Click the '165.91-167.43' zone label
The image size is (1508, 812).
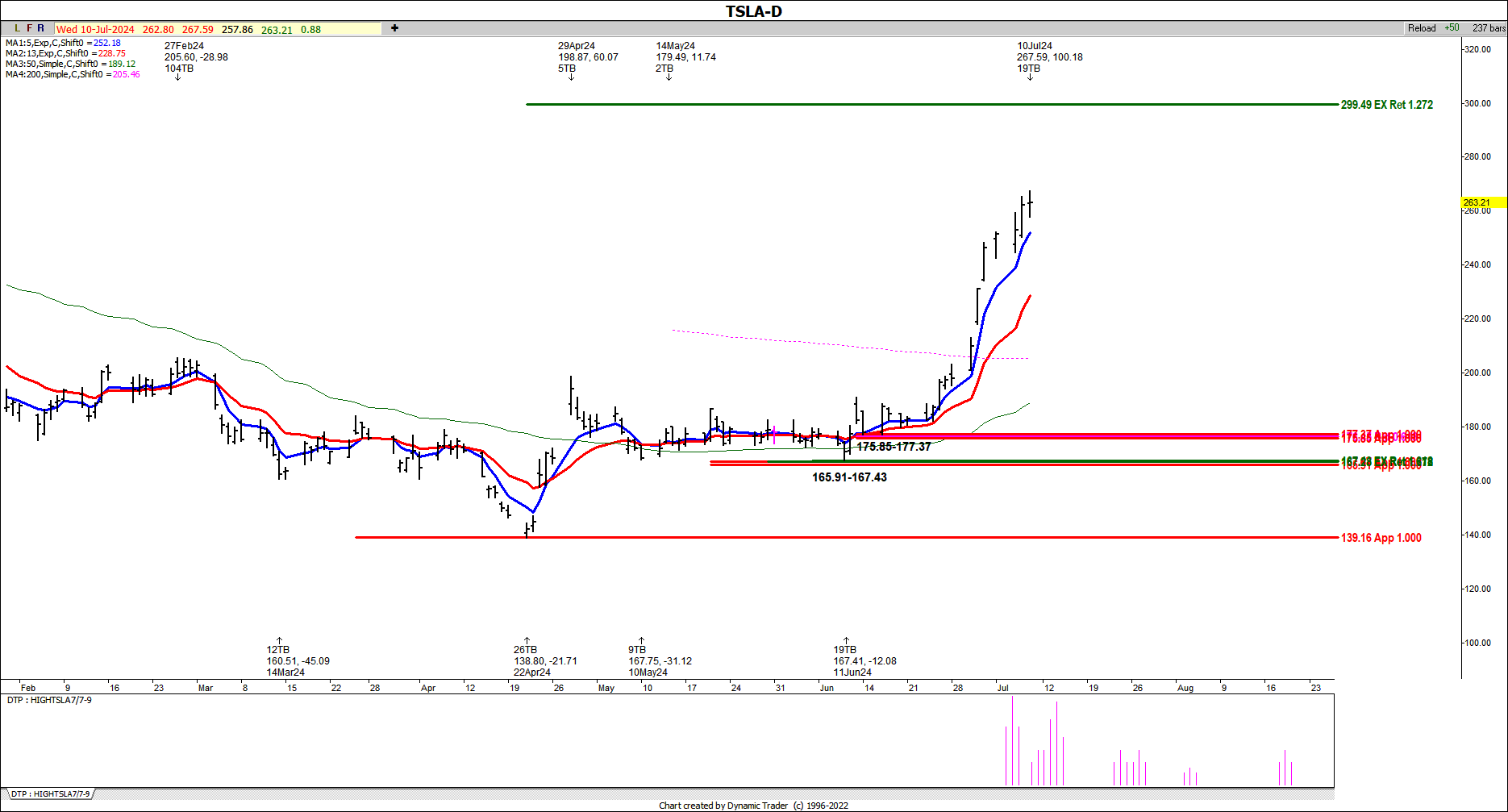849,477
